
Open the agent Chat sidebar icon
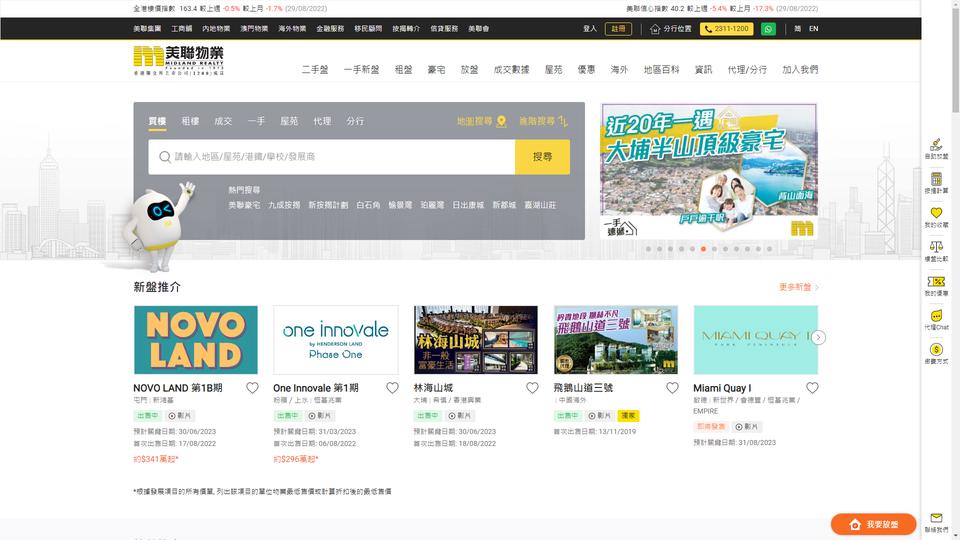pyautogui.click(x=936, y=320)
